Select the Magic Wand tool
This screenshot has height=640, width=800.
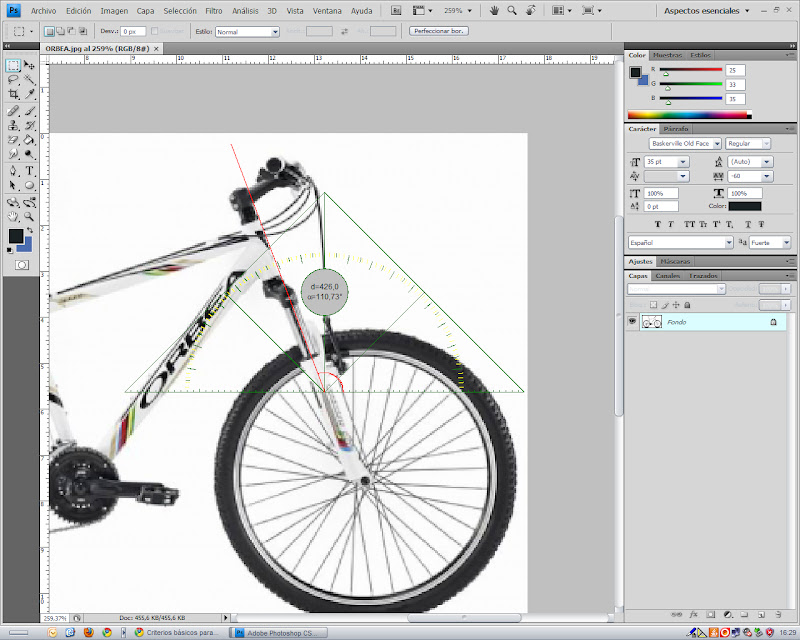pyautogui.click(x=30, y=79)
